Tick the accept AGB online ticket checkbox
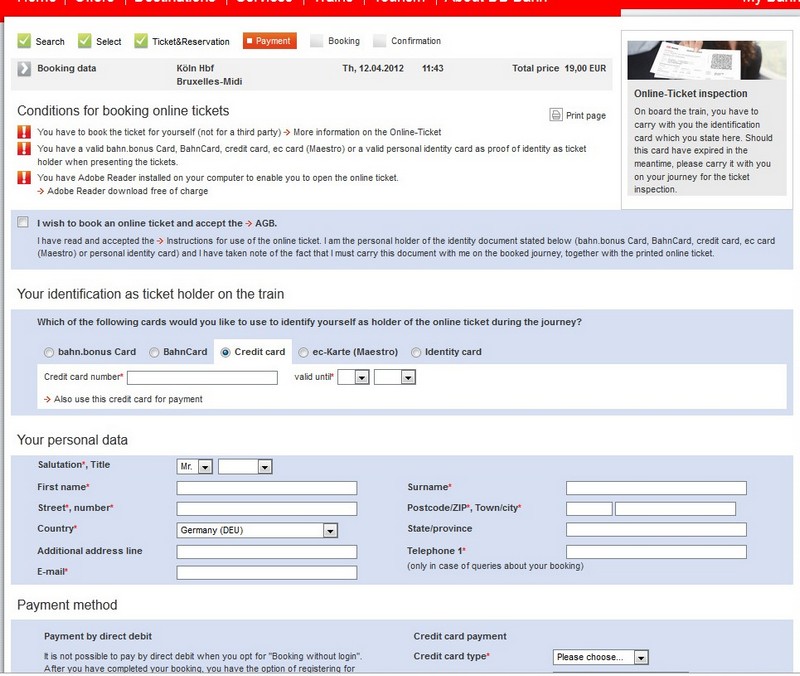 click(x=23, y=222)
